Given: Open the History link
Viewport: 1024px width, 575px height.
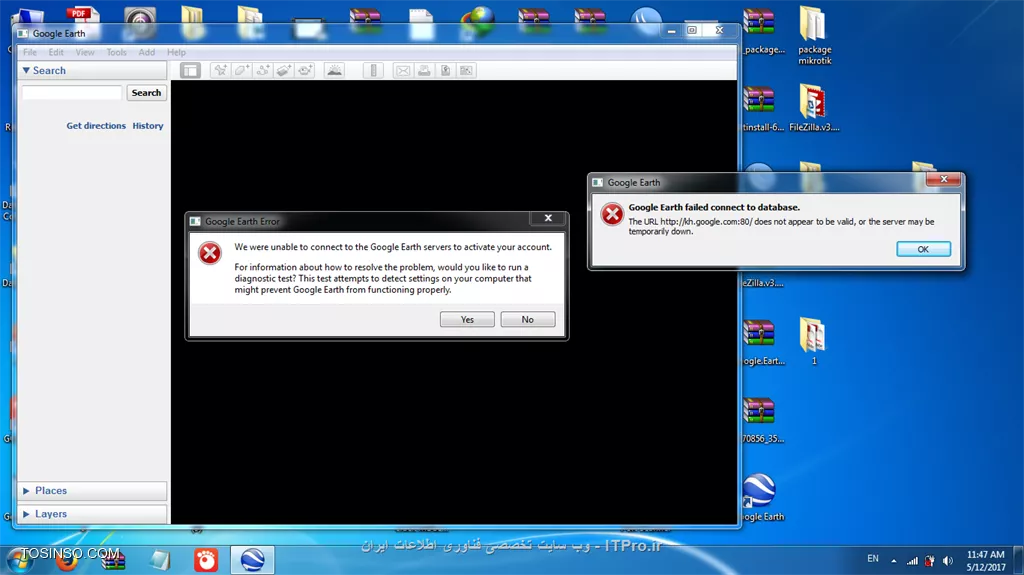Looking at the screenshot, I should click(148, 125).
